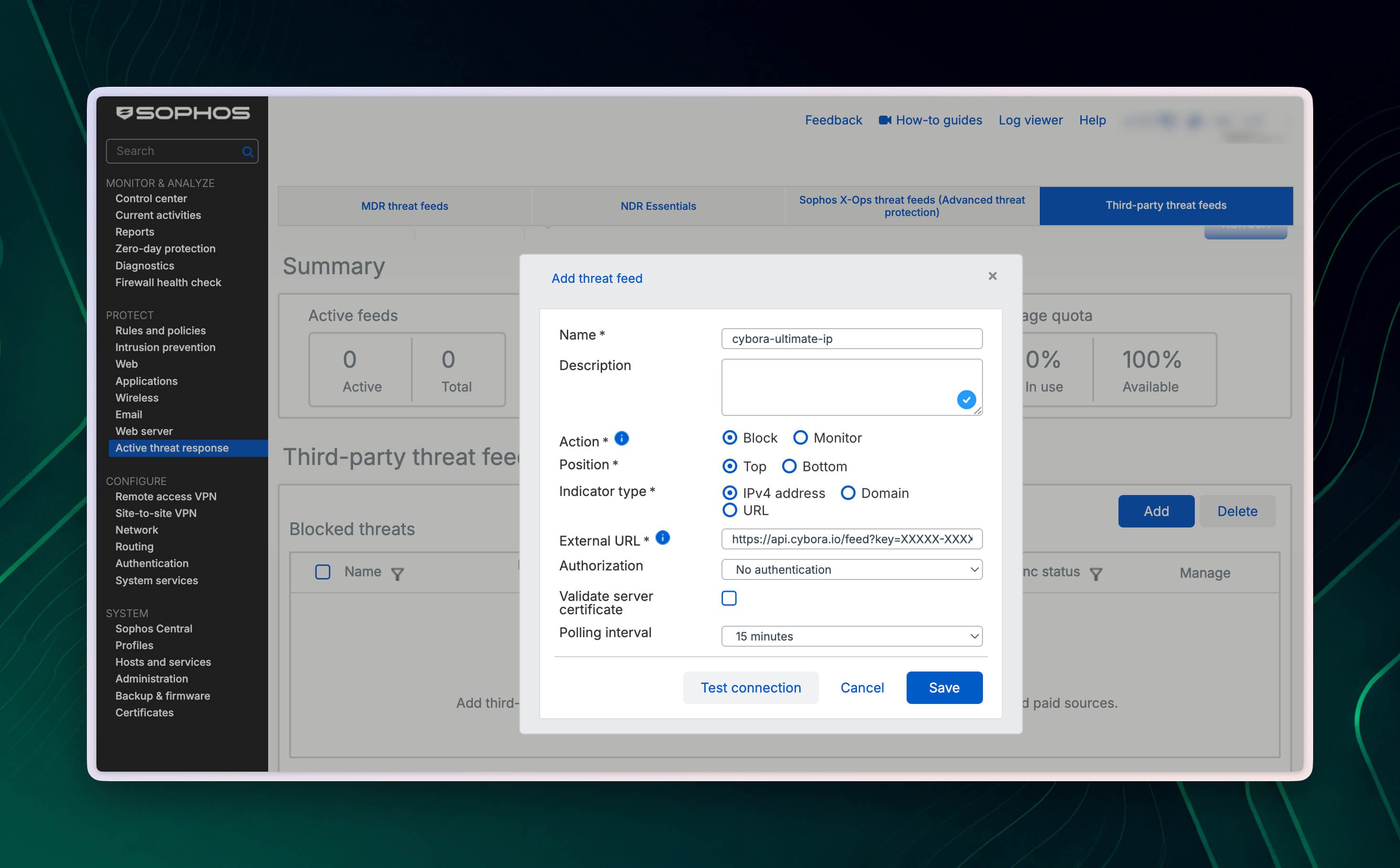
Task: Open System services
Action: 156,580
